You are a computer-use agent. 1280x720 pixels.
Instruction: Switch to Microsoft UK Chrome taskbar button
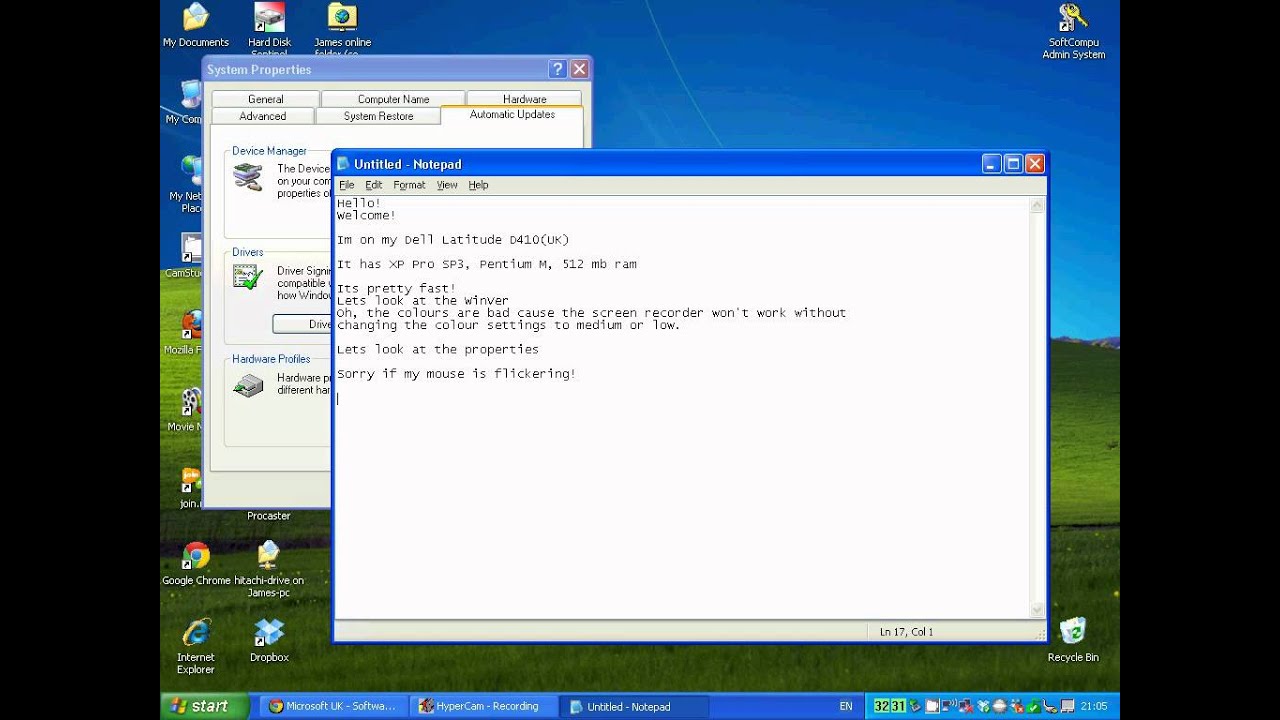(332, 706)
